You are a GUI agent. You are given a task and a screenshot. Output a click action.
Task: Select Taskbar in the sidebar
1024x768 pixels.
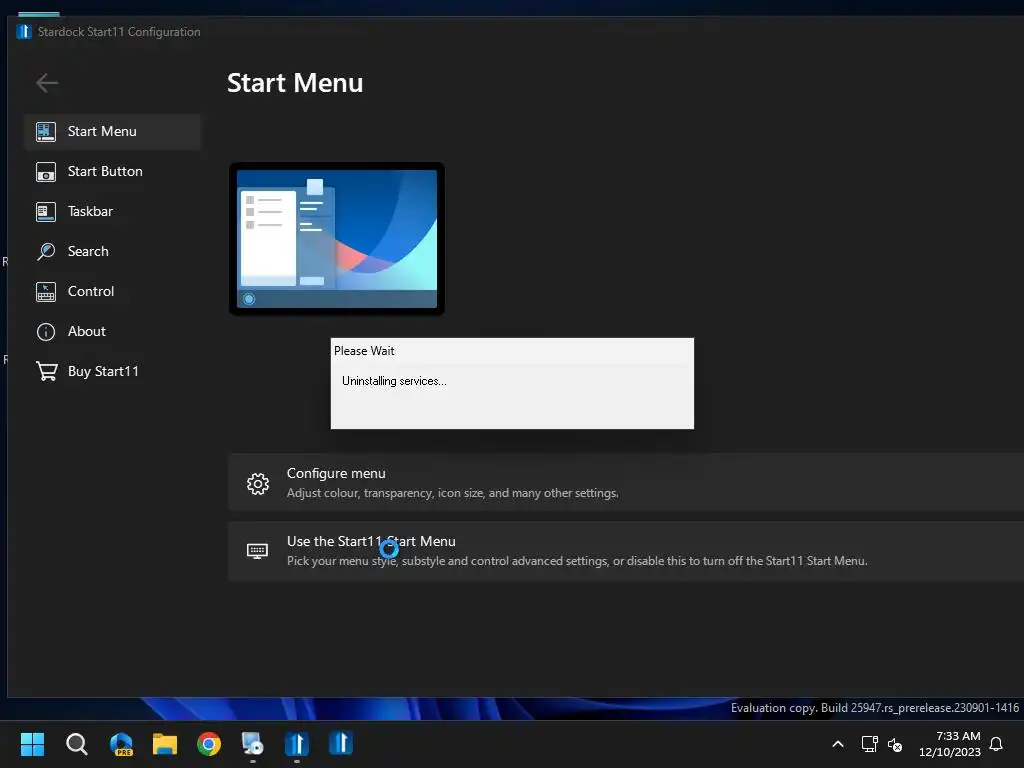112,212
